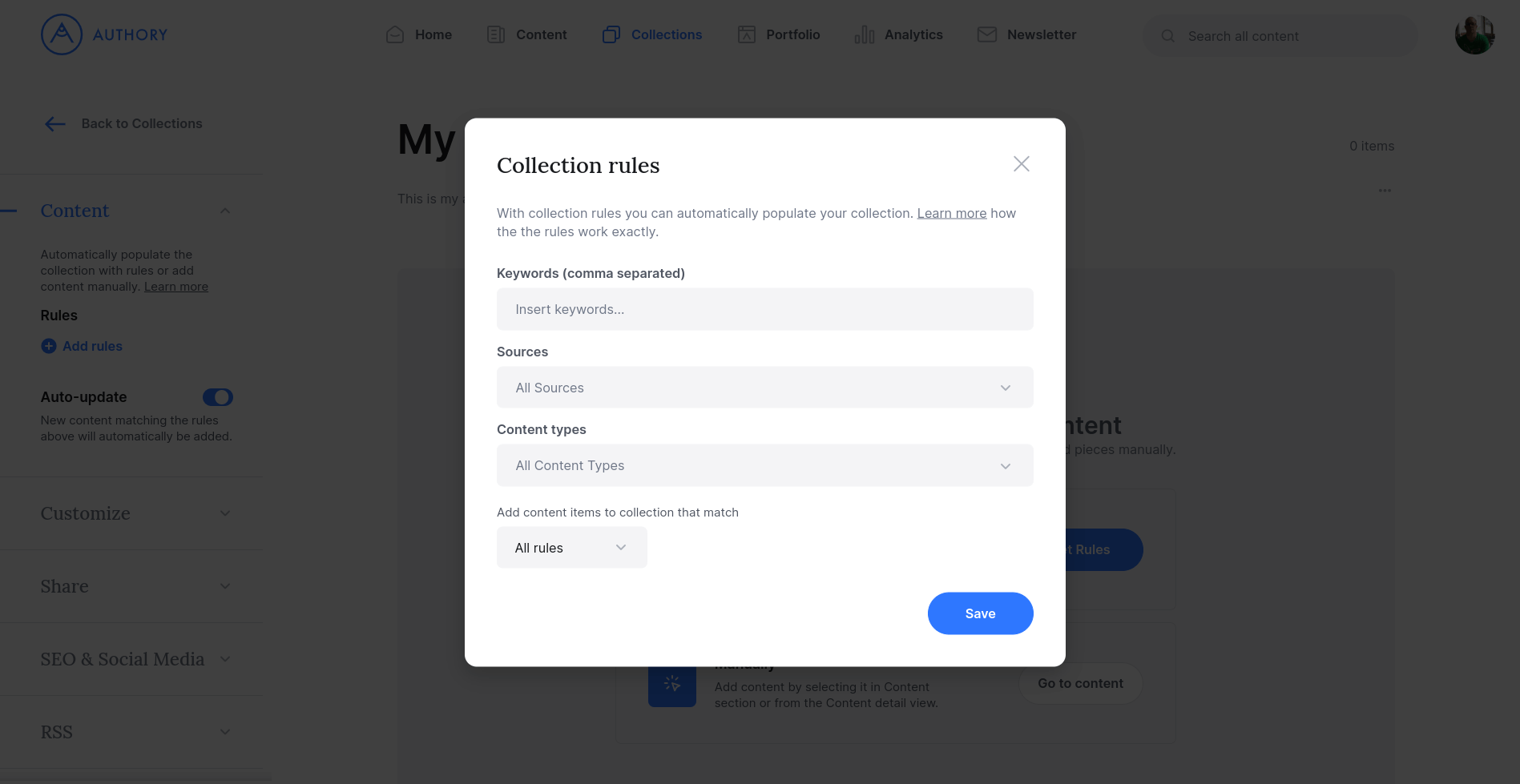The image size is (1520, 784).
Task: Click the Newsletter envelope icon
Action: coord(987,34)
